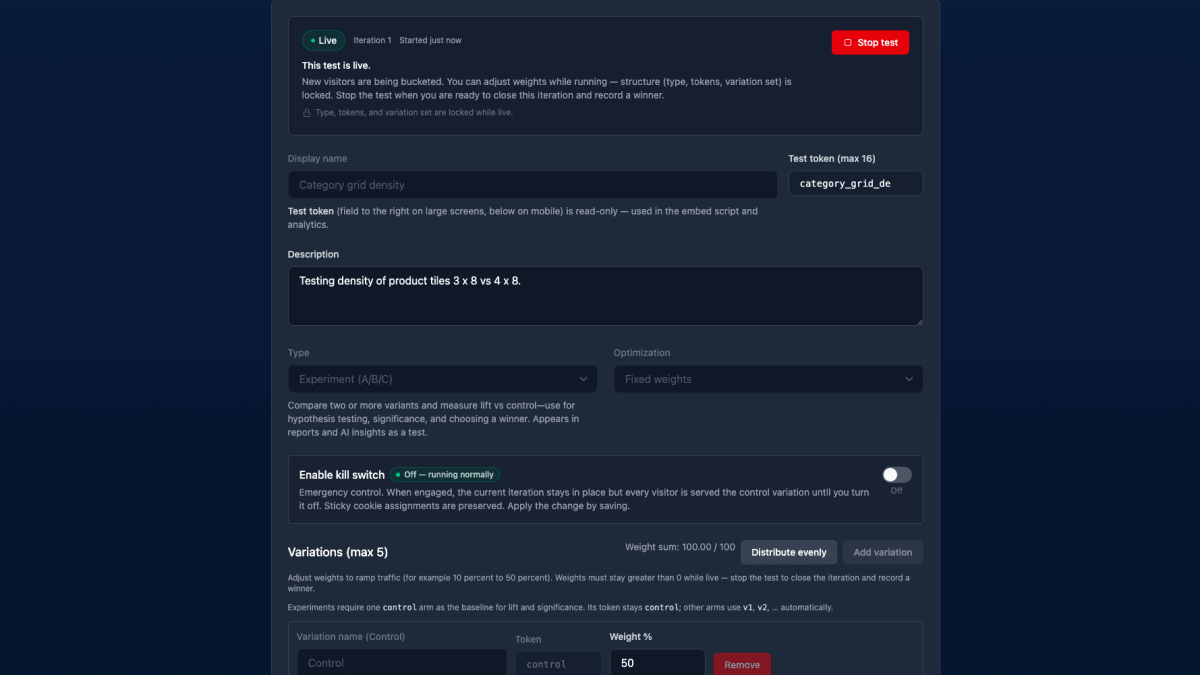Click Distribute evenly button

789,552
